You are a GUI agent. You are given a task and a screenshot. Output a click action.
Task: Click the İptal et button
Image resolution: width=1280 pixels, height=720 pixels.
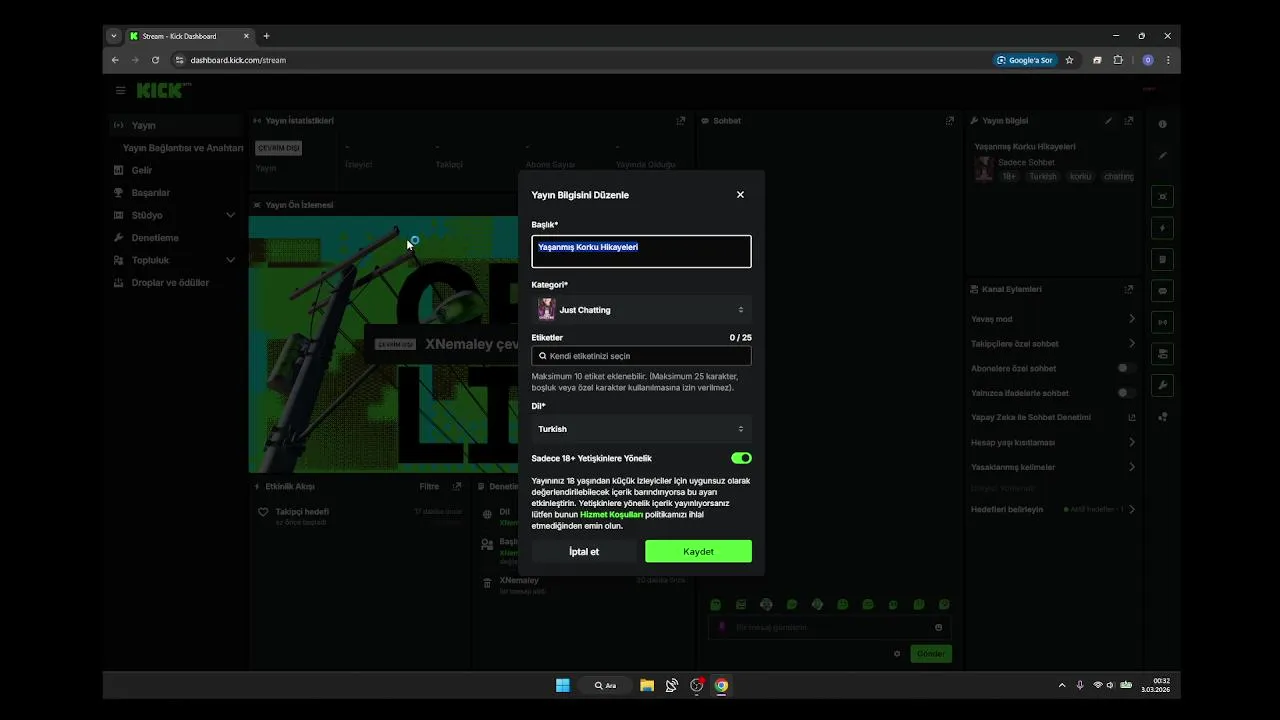point(584,552)
